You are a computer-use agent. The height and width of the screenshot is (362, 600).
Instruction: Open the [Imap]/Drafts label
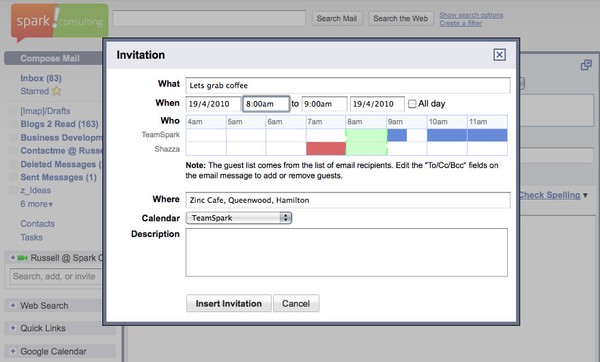pyautogui.click(x=45, y=111)
